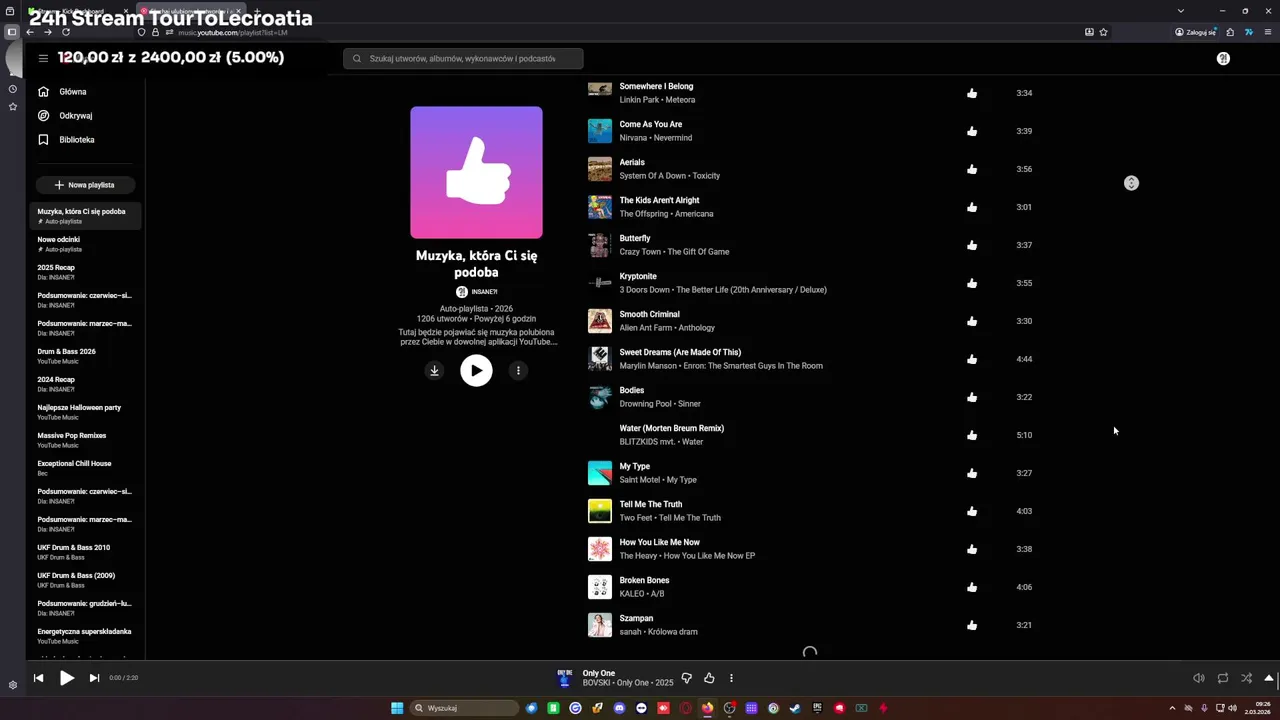This screenshot has width=1280, height=720.
Task: Open the account avatar menu
Action: tap(1223, 59)
